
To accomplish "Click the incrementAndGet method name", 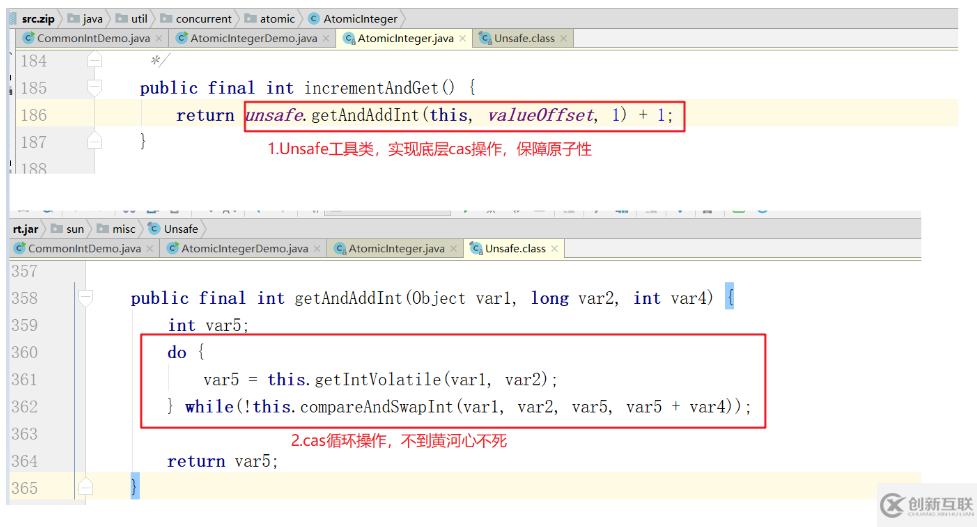I will (371, 88).
